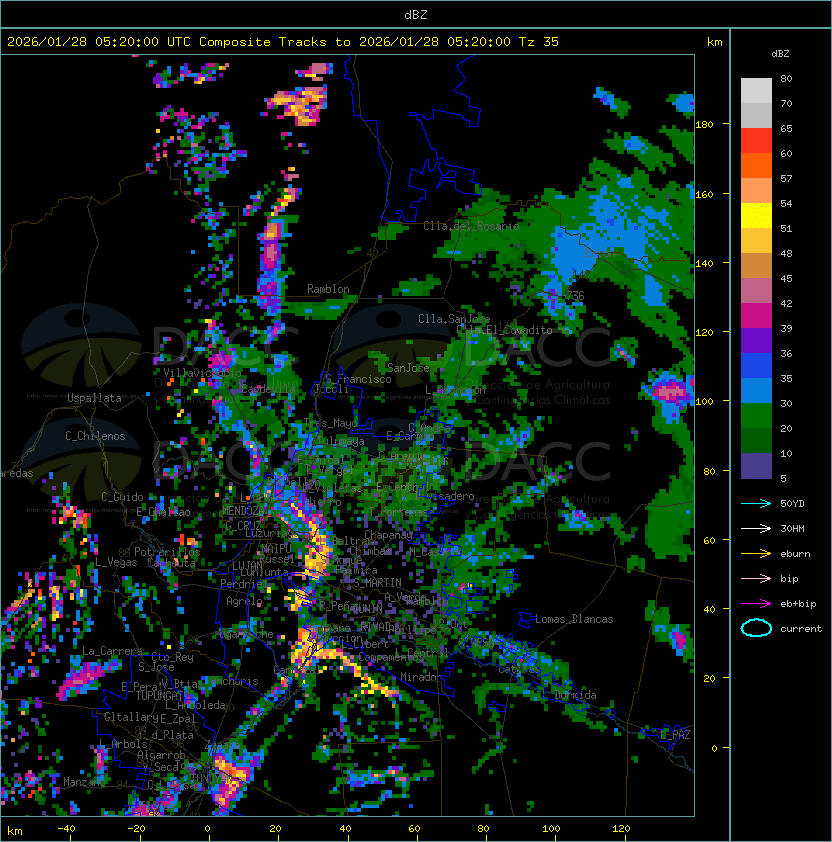Click the Anchoris place label
The height and width of the screenshot is (842, 832).
235,681
